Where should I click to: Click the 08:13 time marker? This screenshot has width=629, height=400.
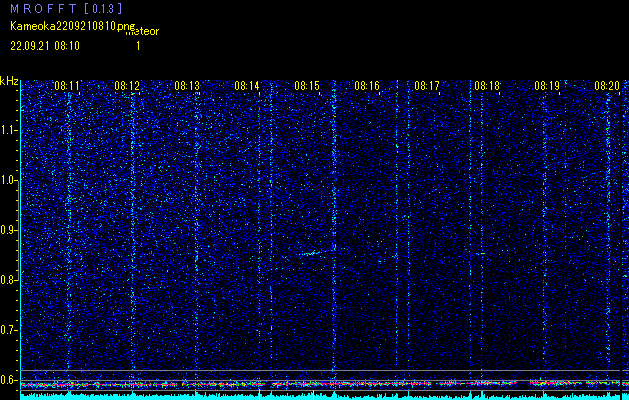click(187, 86)
